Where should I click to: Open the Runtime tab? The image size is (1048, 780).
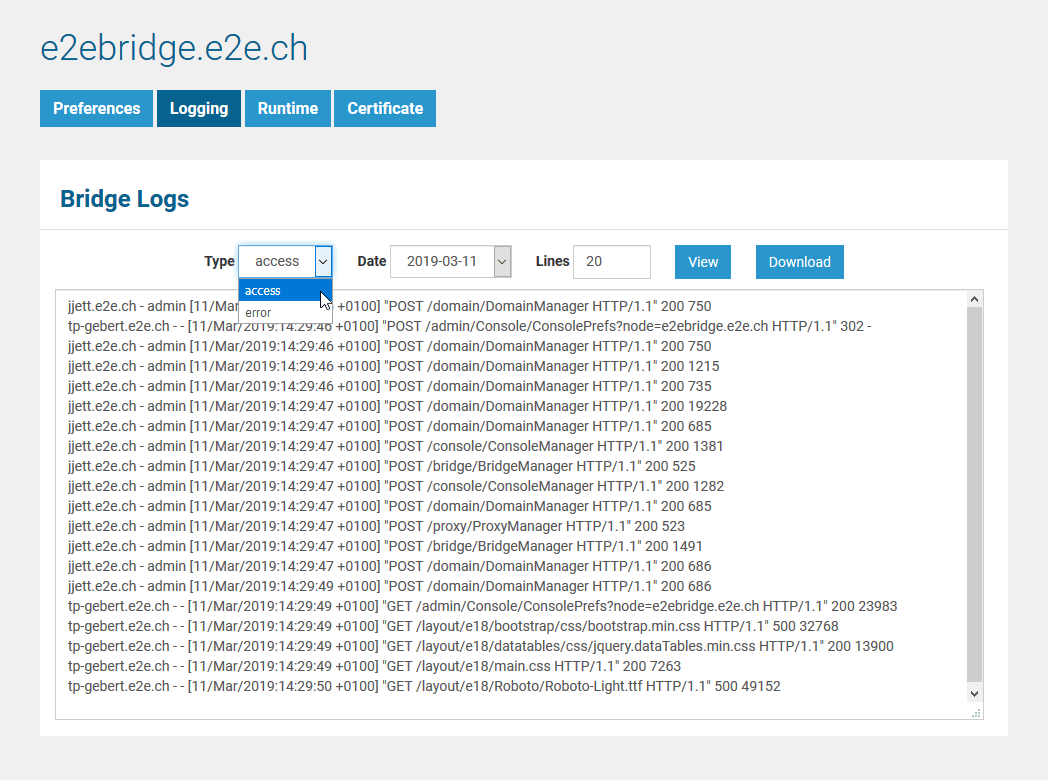[x=287, y=108]
